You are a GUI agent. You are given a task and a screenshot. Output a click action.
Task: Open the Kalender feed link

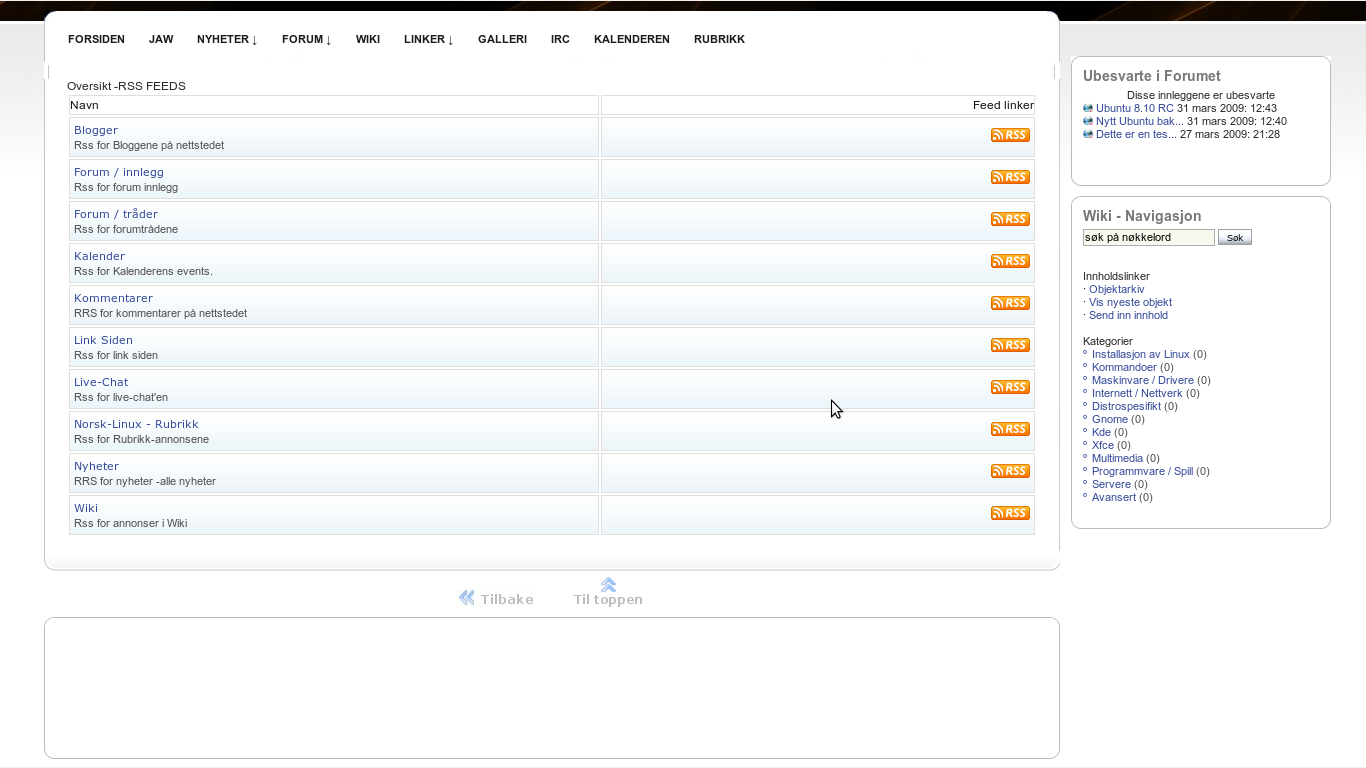tap(99, 256)
